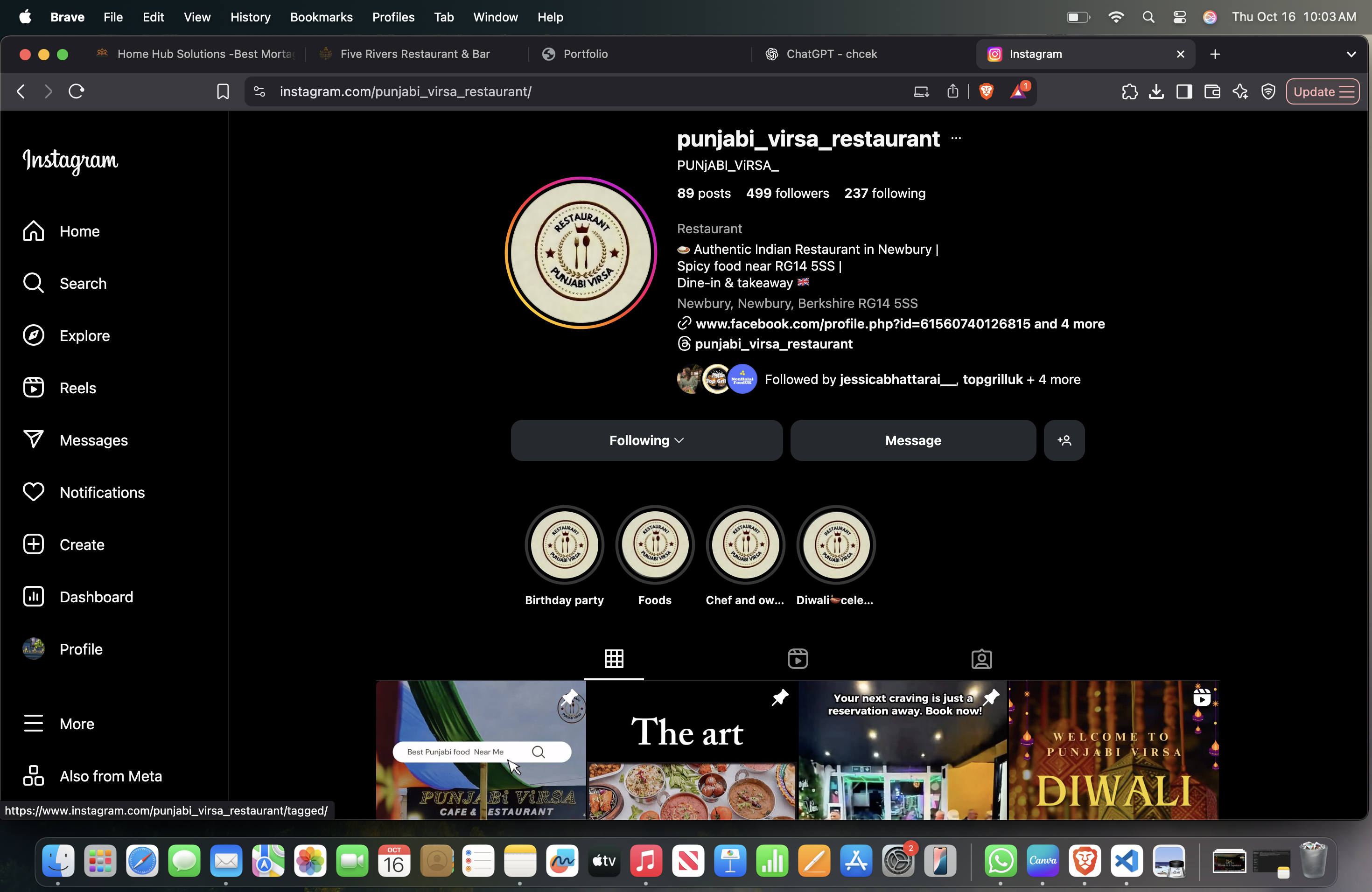Image resolution: width=1372 pixels, height=892 pixels.
Task: Open Notifications via the heart icon
Action: pos(34,492)
